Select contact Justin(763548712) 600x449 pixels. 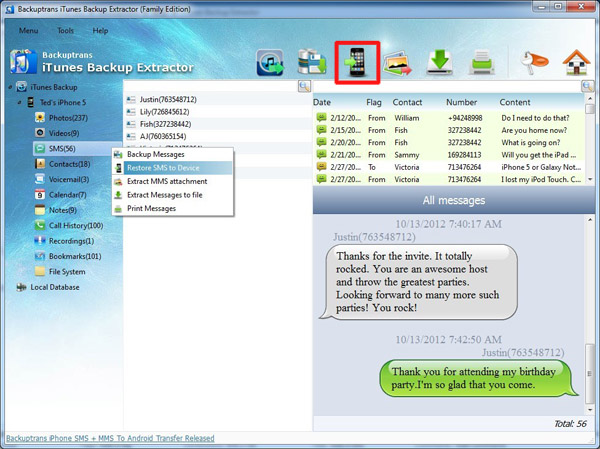click(218, 100)
